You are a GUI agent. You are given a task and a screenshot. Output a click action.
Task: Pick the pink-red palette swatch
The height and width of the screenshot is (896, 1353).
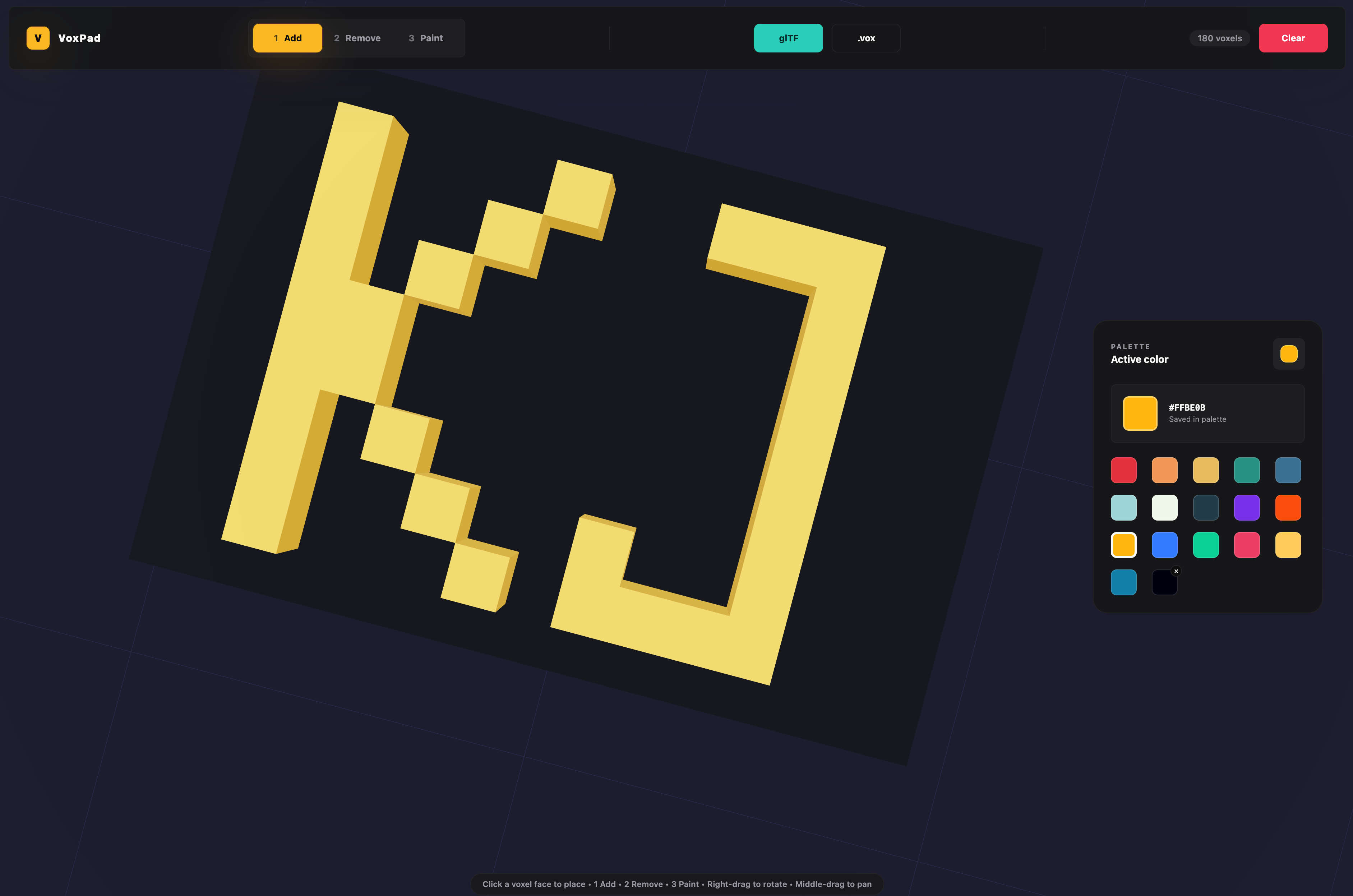1247,545
